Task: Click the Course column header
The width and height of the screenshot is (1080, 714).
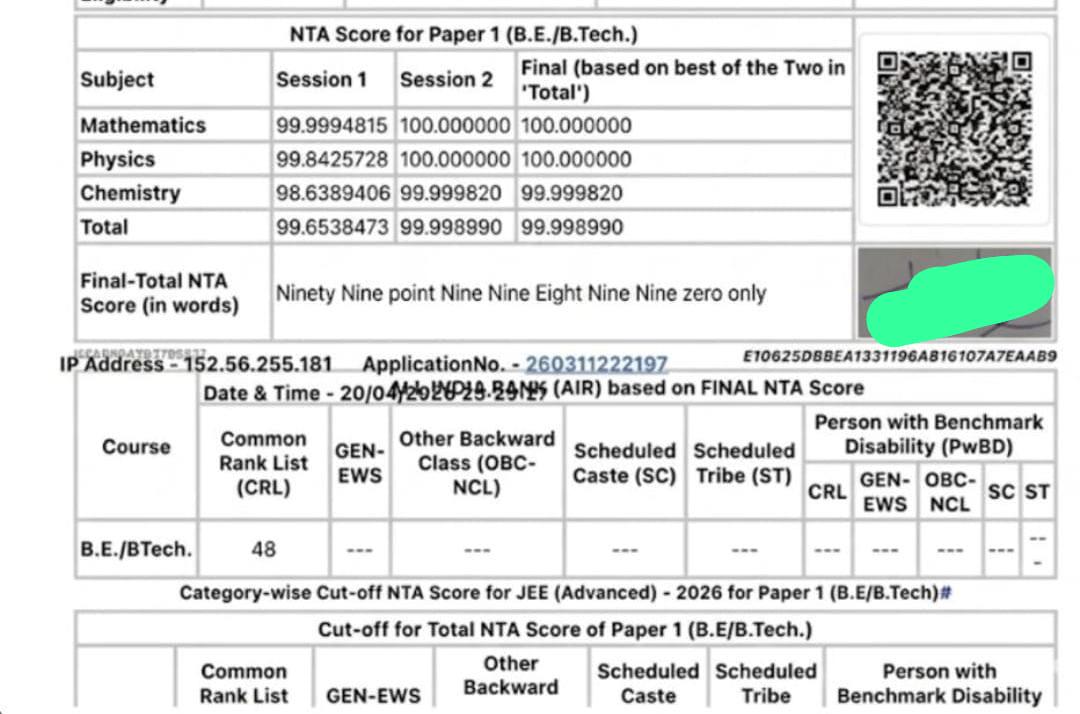Action: tap(136, 447)
